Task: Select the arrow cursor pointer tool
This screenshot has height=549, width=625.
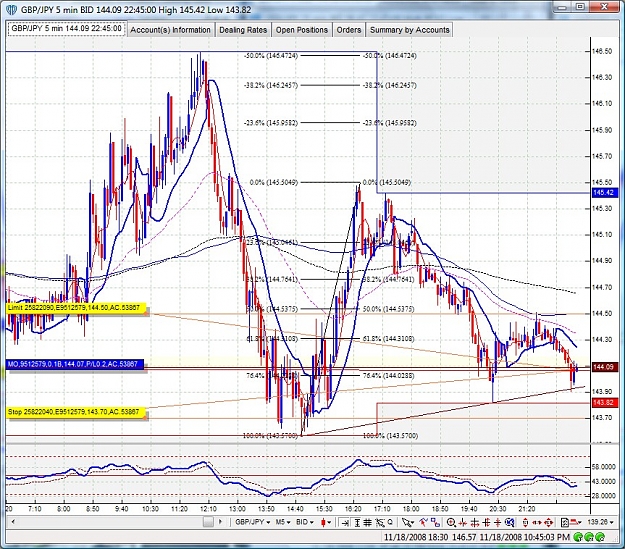Action: point(406,522)
